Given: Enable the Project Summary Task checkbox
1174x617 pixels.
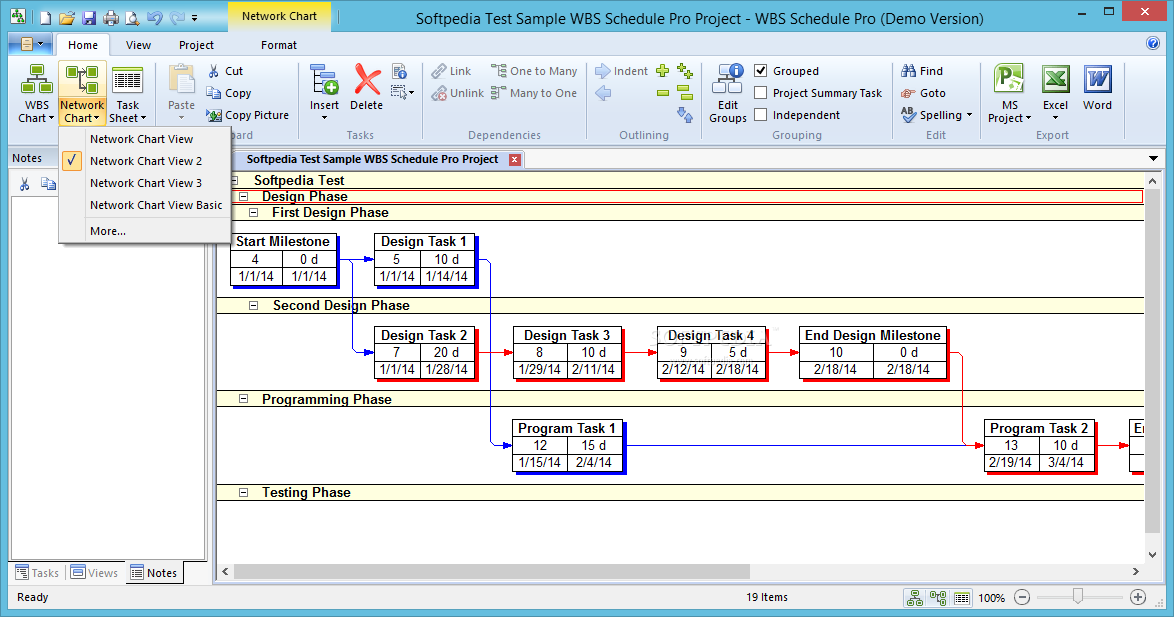Looking at the screenshot, I should point(761,93).
